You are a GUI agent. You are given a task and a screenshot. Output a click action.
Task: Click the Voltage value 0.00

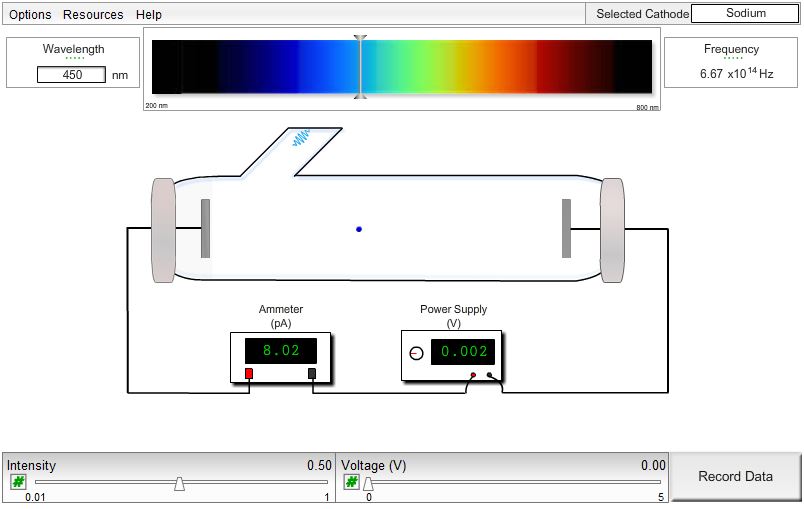click(653, 465)
